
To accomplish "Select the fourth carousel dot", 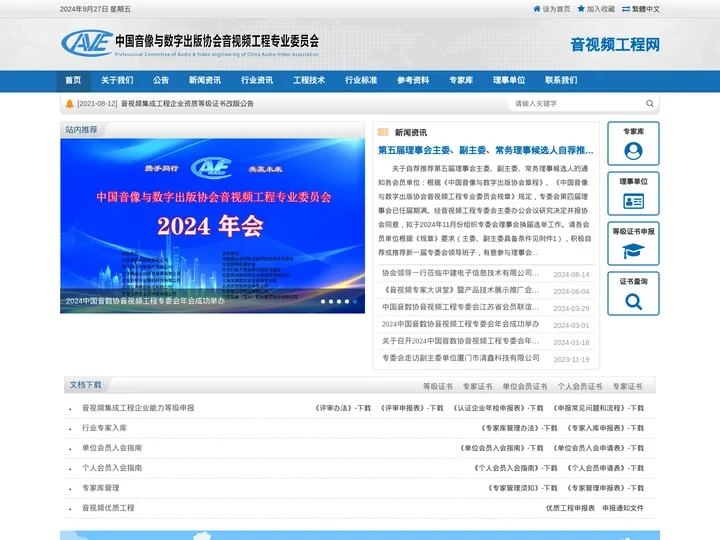I will click(347, 302).
